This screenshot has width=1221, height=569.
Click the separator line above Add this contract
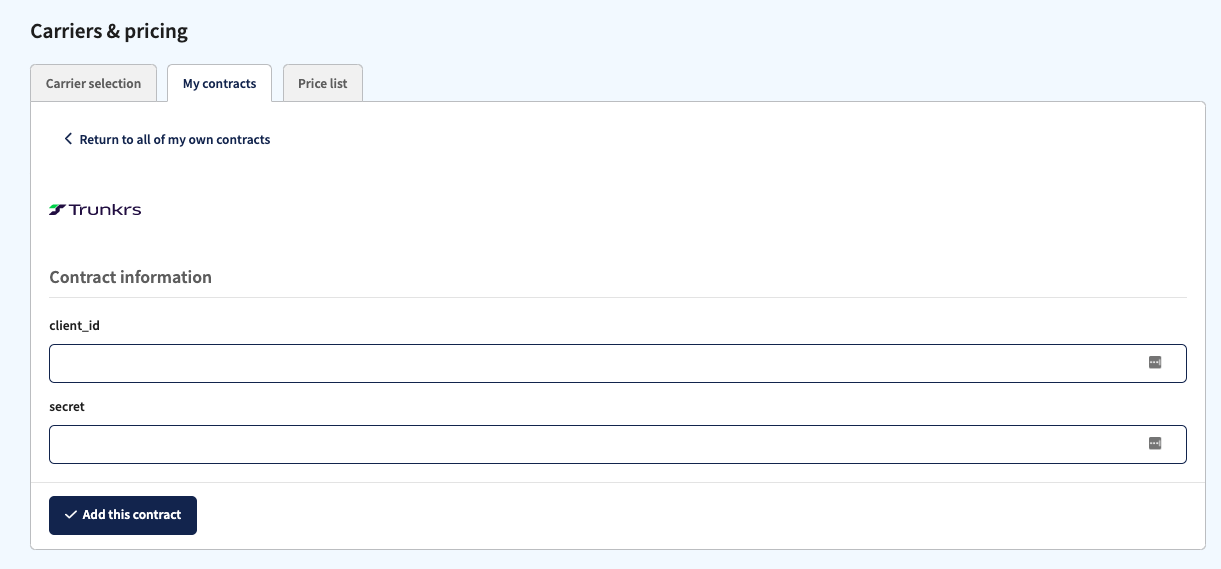(x=618, y=482)
